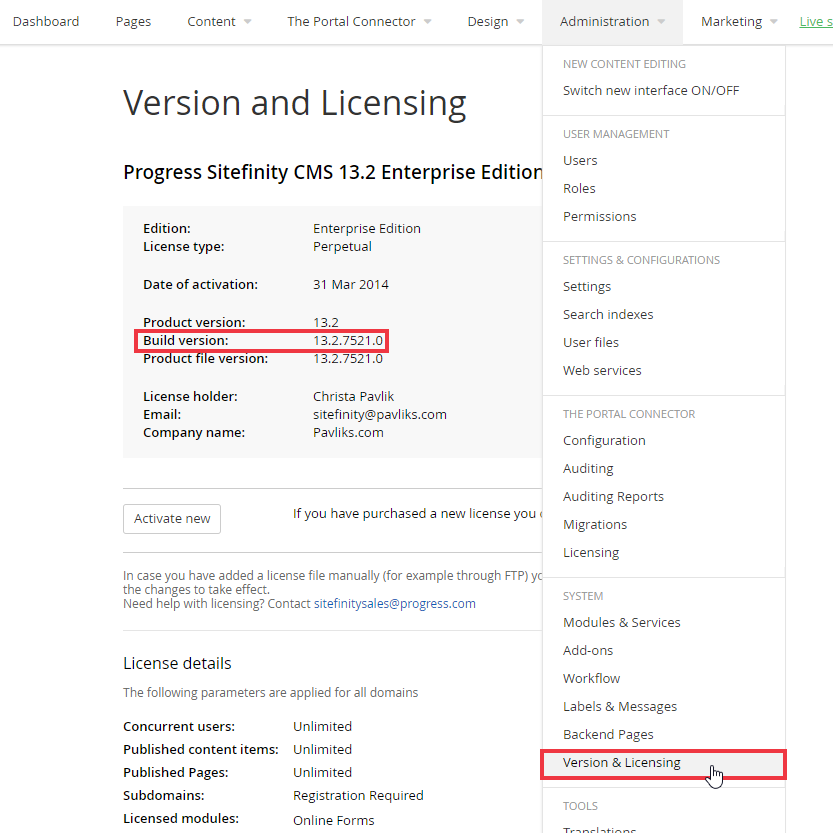
Task: Open the Live site link
Action: pos(816,21)
